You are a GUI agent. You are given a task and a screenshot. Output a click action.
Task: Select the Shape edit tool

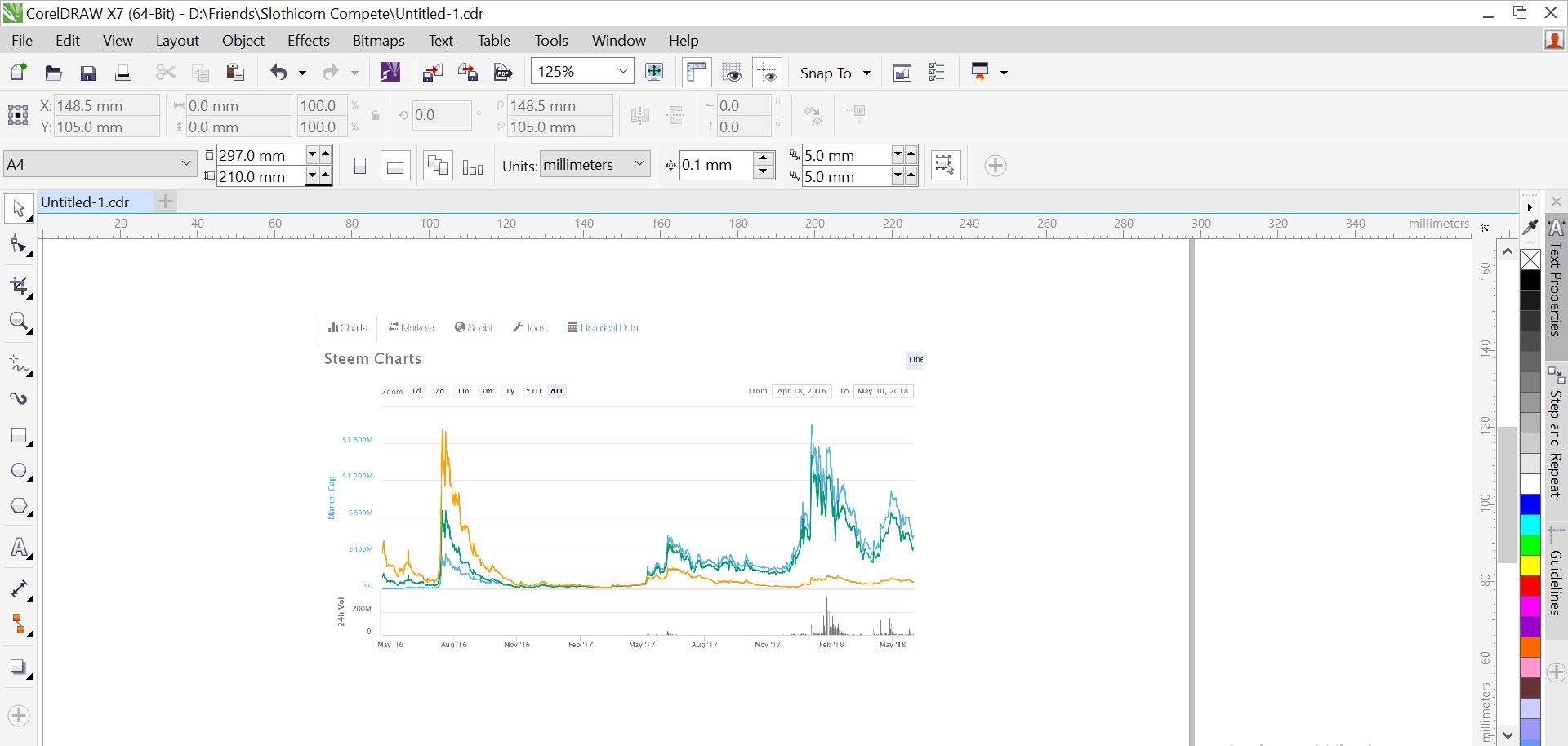point(19,245)
